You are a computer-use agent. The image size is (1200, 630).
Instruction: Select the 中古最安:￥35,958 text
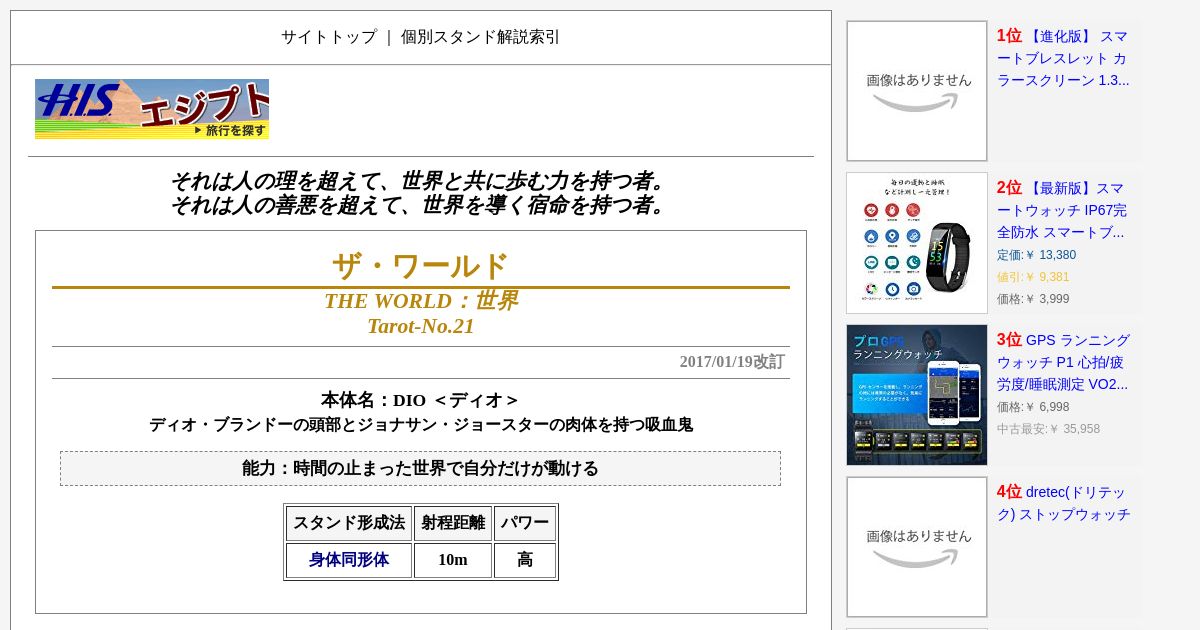pos(1048,429)
